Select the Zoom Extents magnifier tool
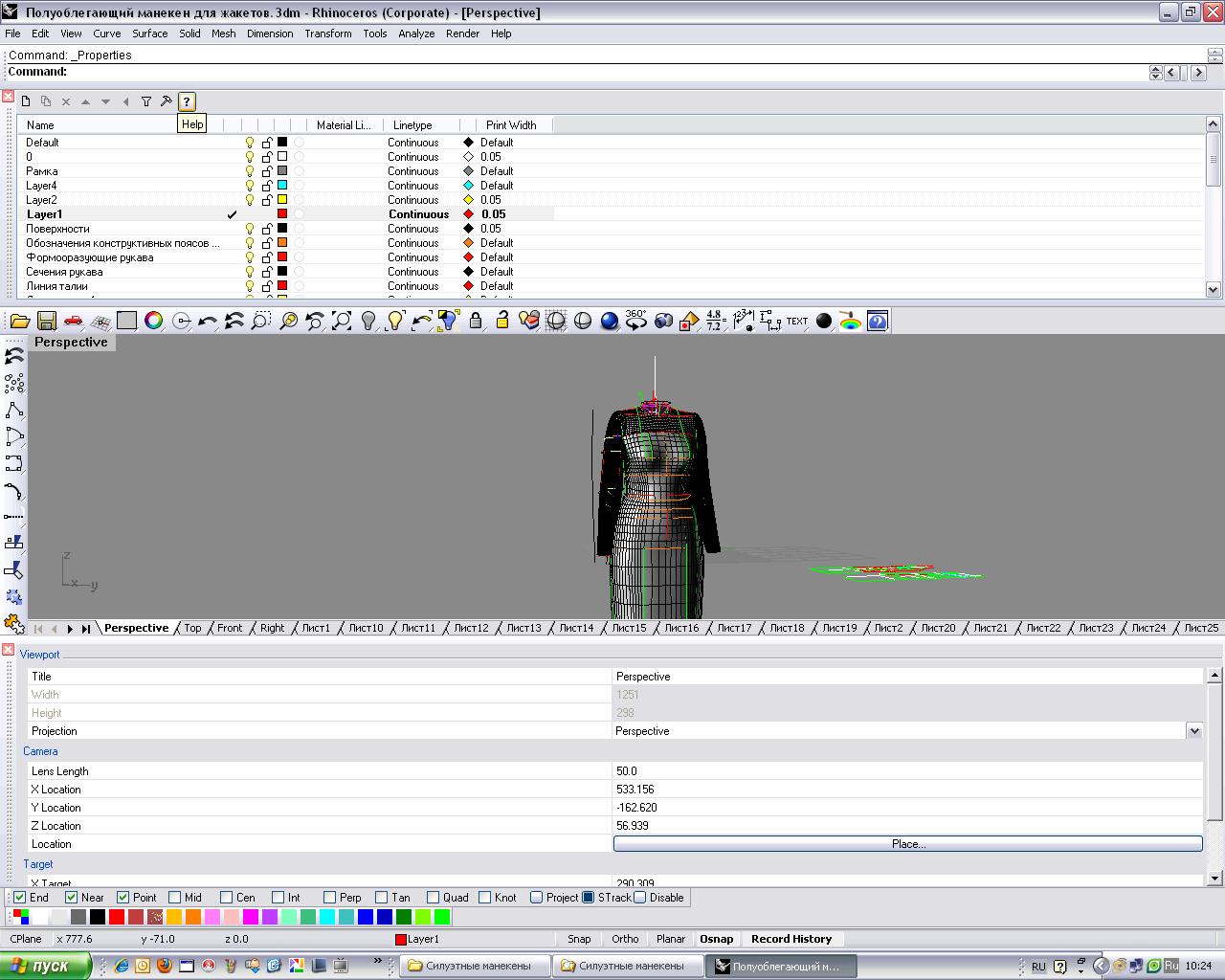 coord(342,322)
